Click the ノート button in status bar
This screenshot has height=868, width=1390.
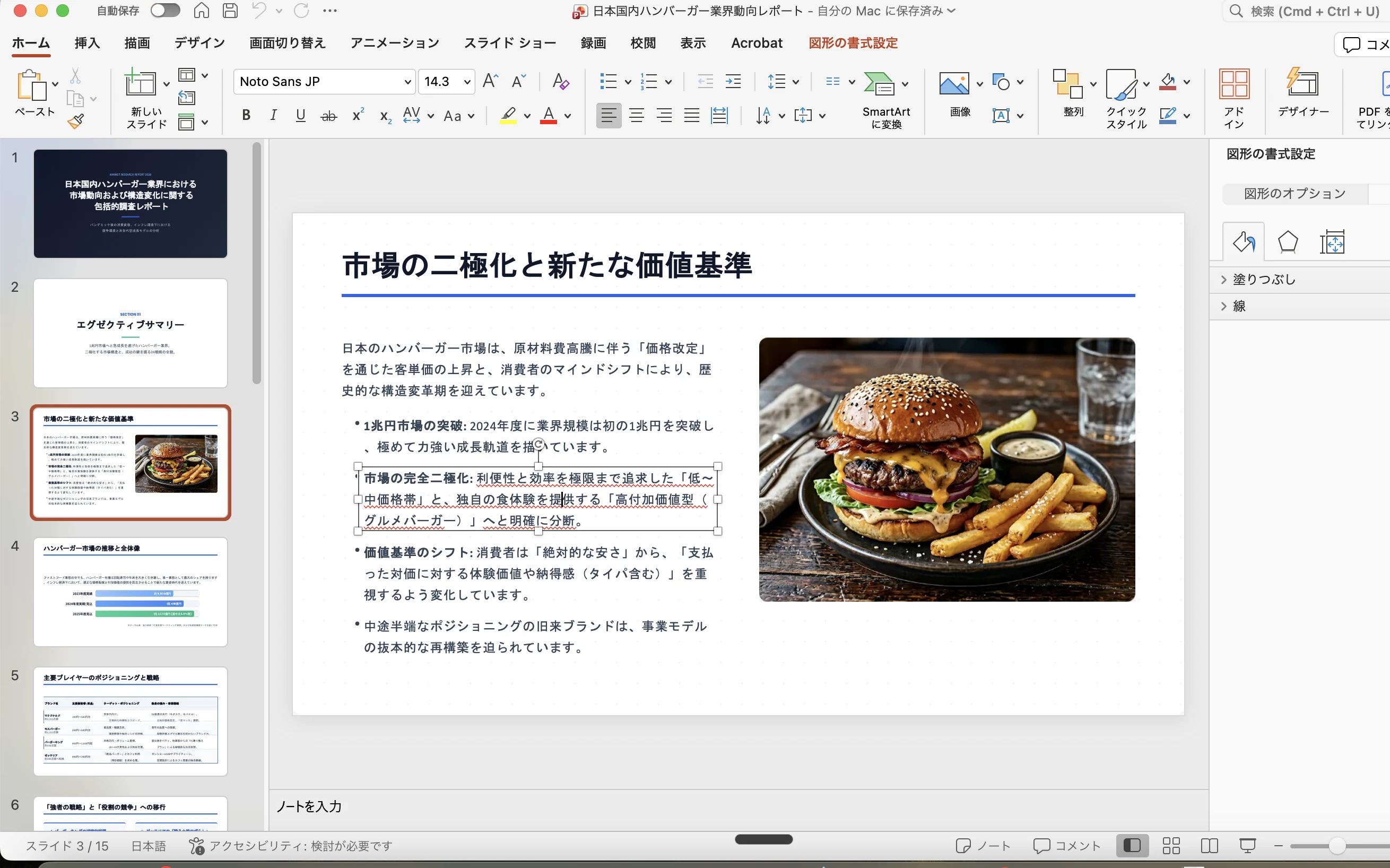coord(983,846)
